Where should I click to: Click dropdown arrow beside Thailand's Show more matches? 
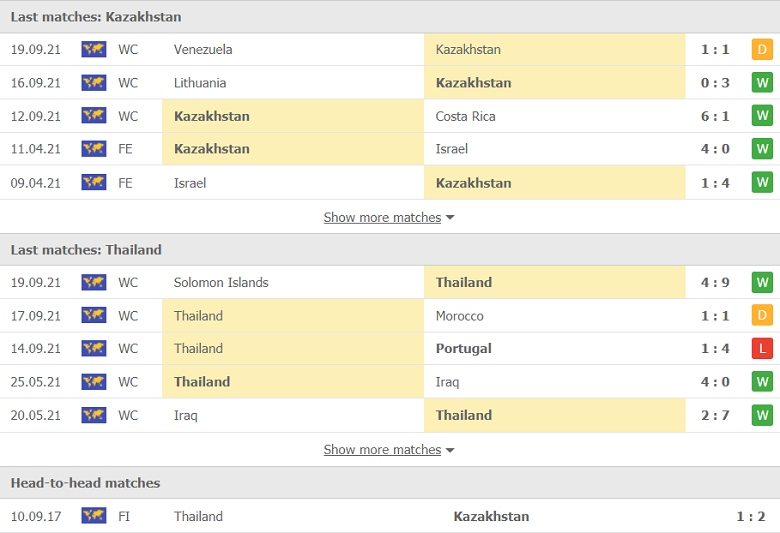[450, 450]
